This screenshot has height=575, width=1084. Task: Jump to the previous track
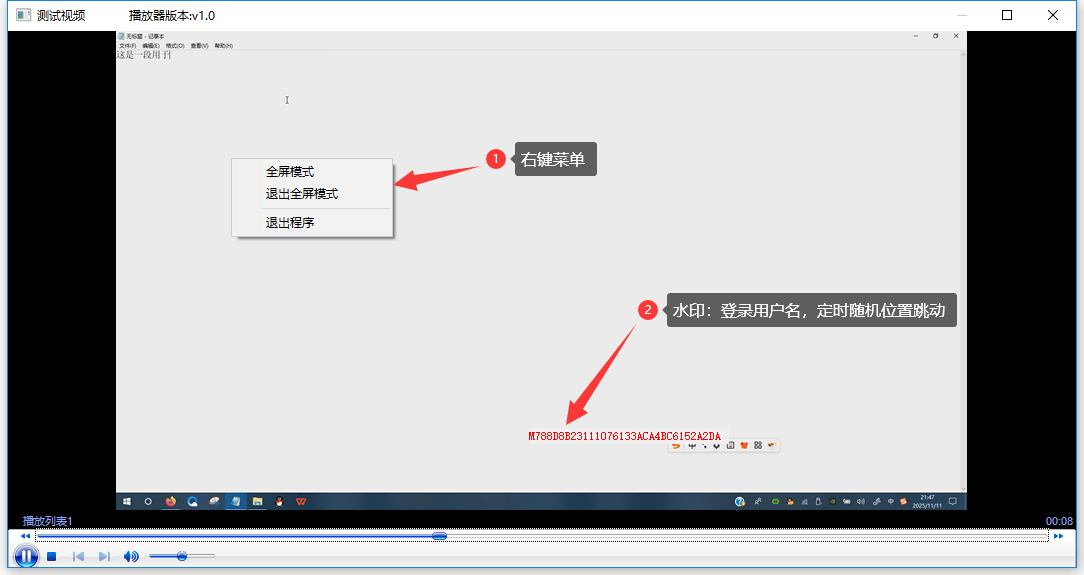click(x=78, y=556)
